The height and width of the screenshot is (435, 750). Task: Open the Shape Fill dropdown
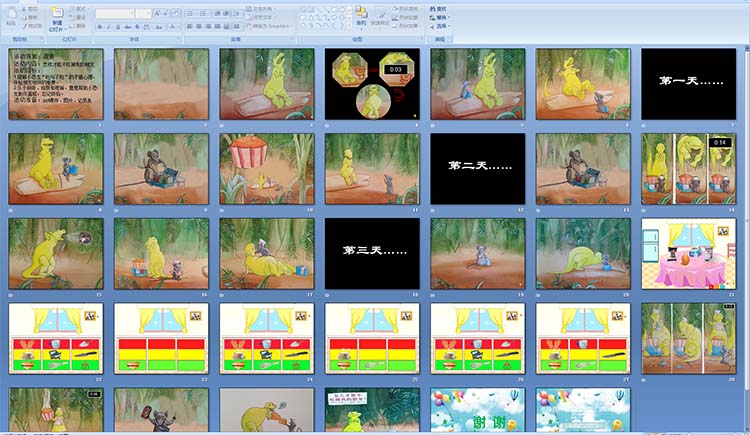[408, 9]
